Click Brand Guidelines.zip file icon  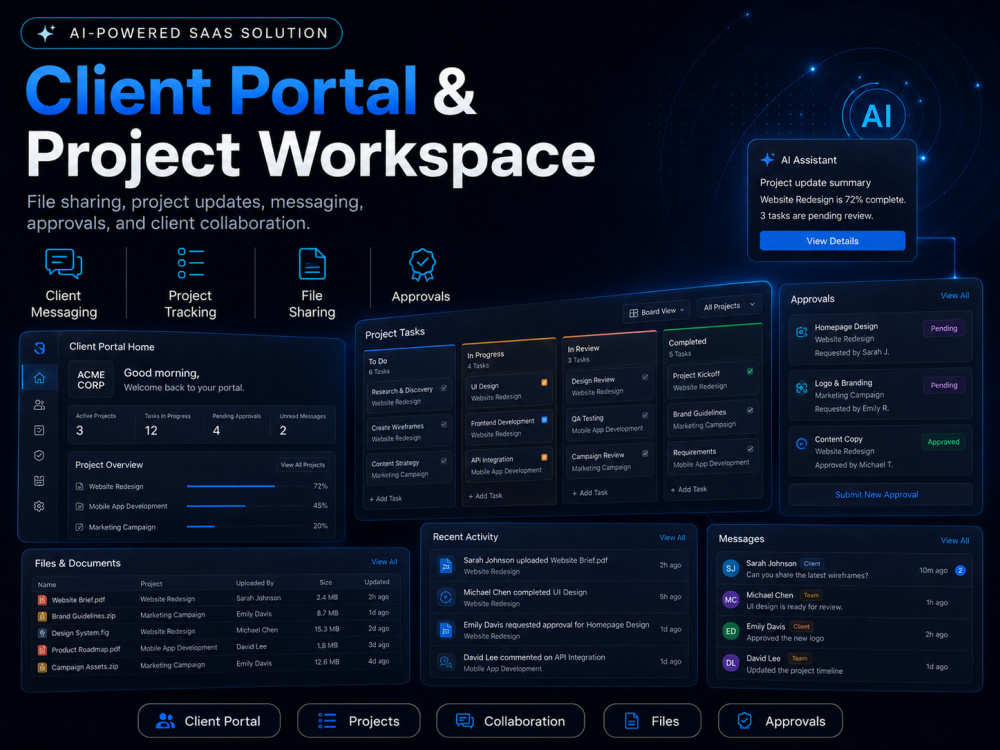coord(42,616)
